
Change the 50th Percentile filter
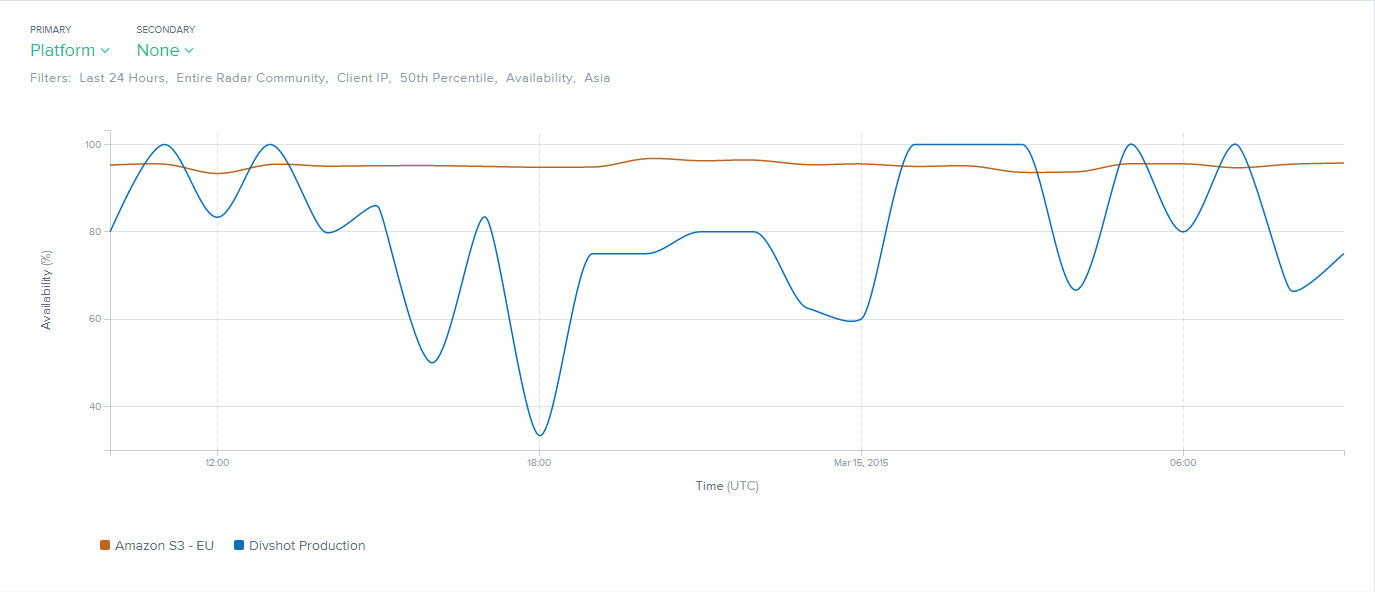[x=447, y=78]
